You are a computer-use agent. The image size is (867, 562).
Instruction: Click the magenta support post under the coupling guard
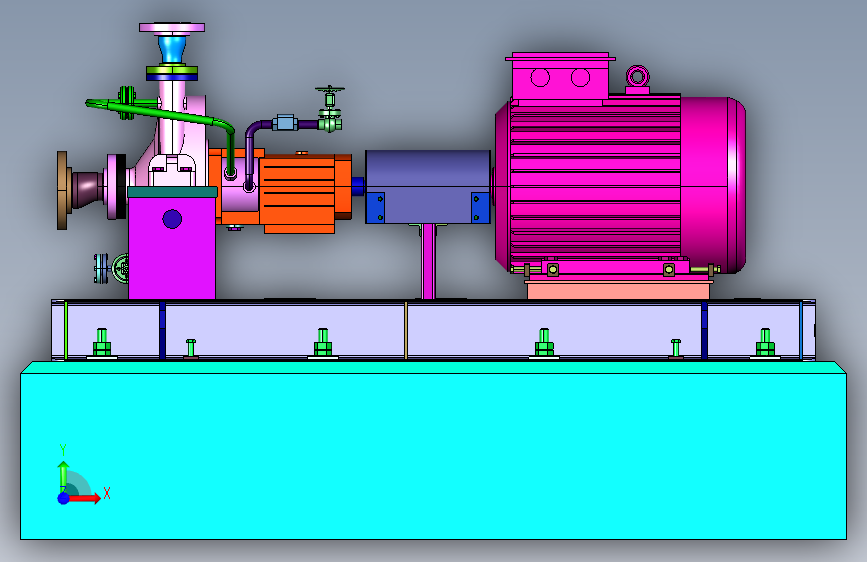(429, 262)
